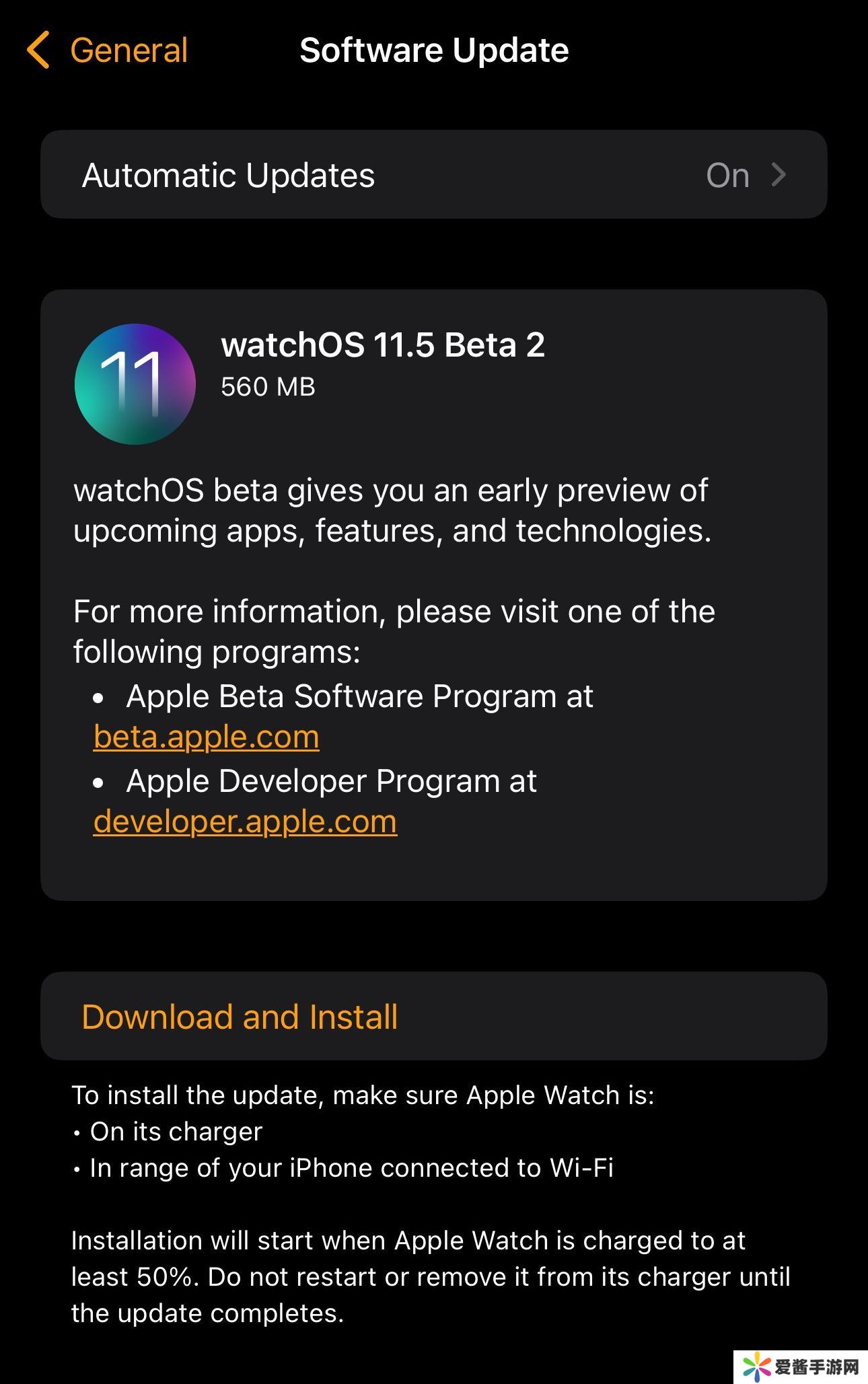Tap the 560 MB update size
The height and width of the screenshot is (1384, 868).
pos(268,387)
